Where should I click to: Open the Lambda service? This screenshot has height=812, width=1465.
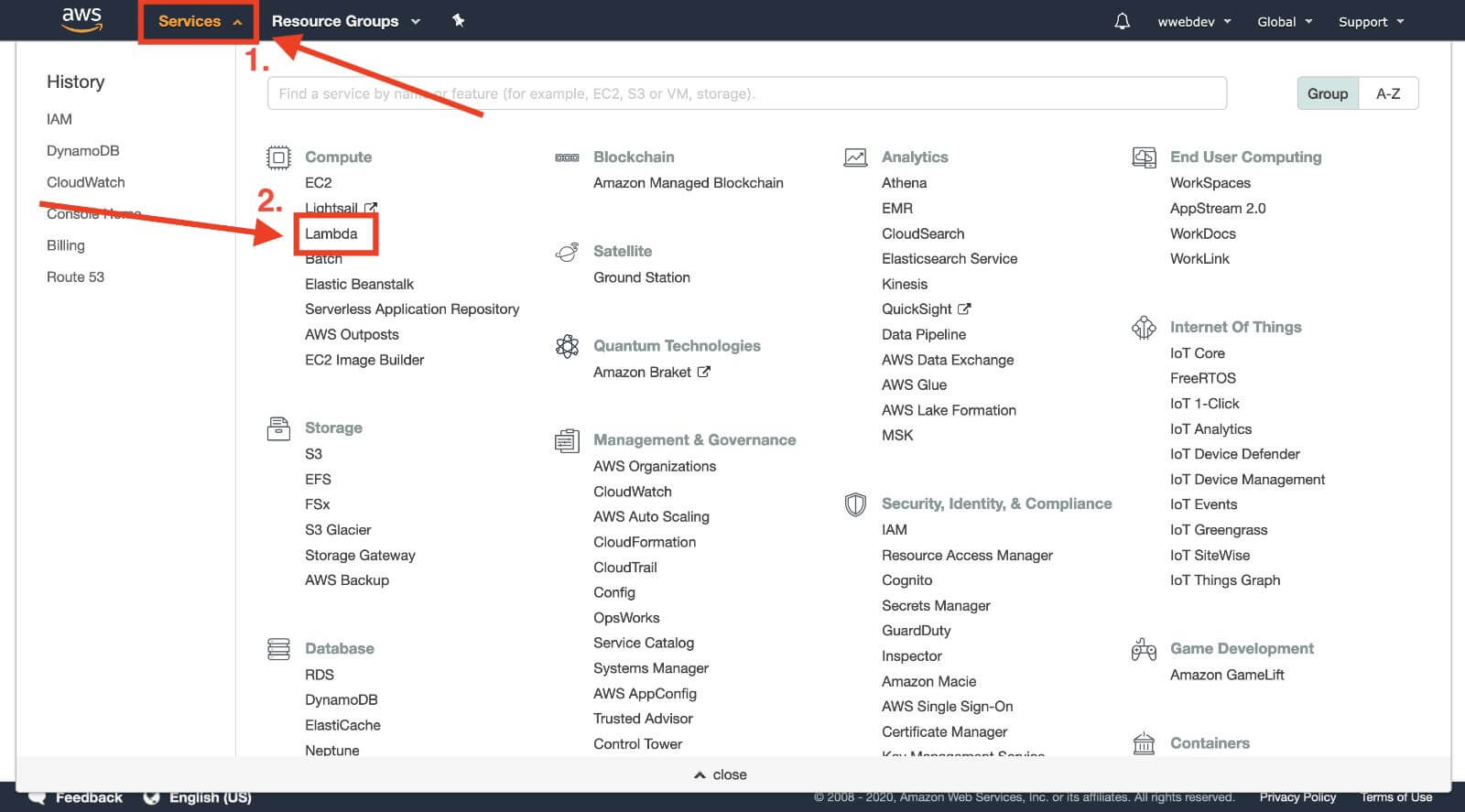331,233
